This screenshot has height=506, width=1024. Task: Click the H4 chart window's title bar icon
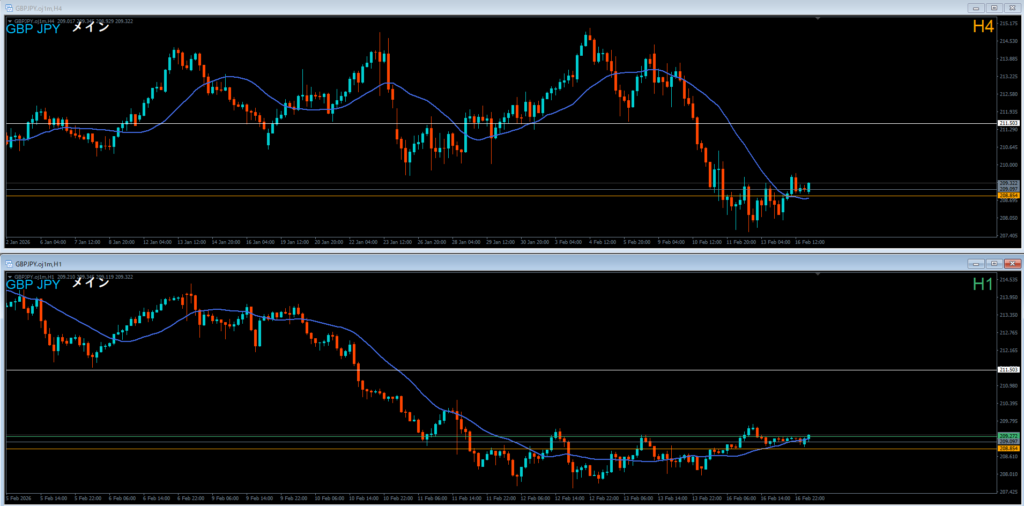[7, 7]
